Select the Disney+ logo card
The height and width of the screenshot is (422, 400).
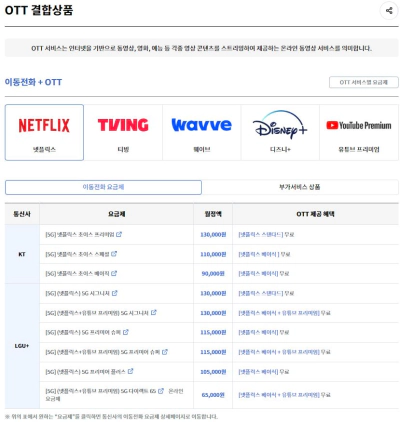click(x=280, y=132)
